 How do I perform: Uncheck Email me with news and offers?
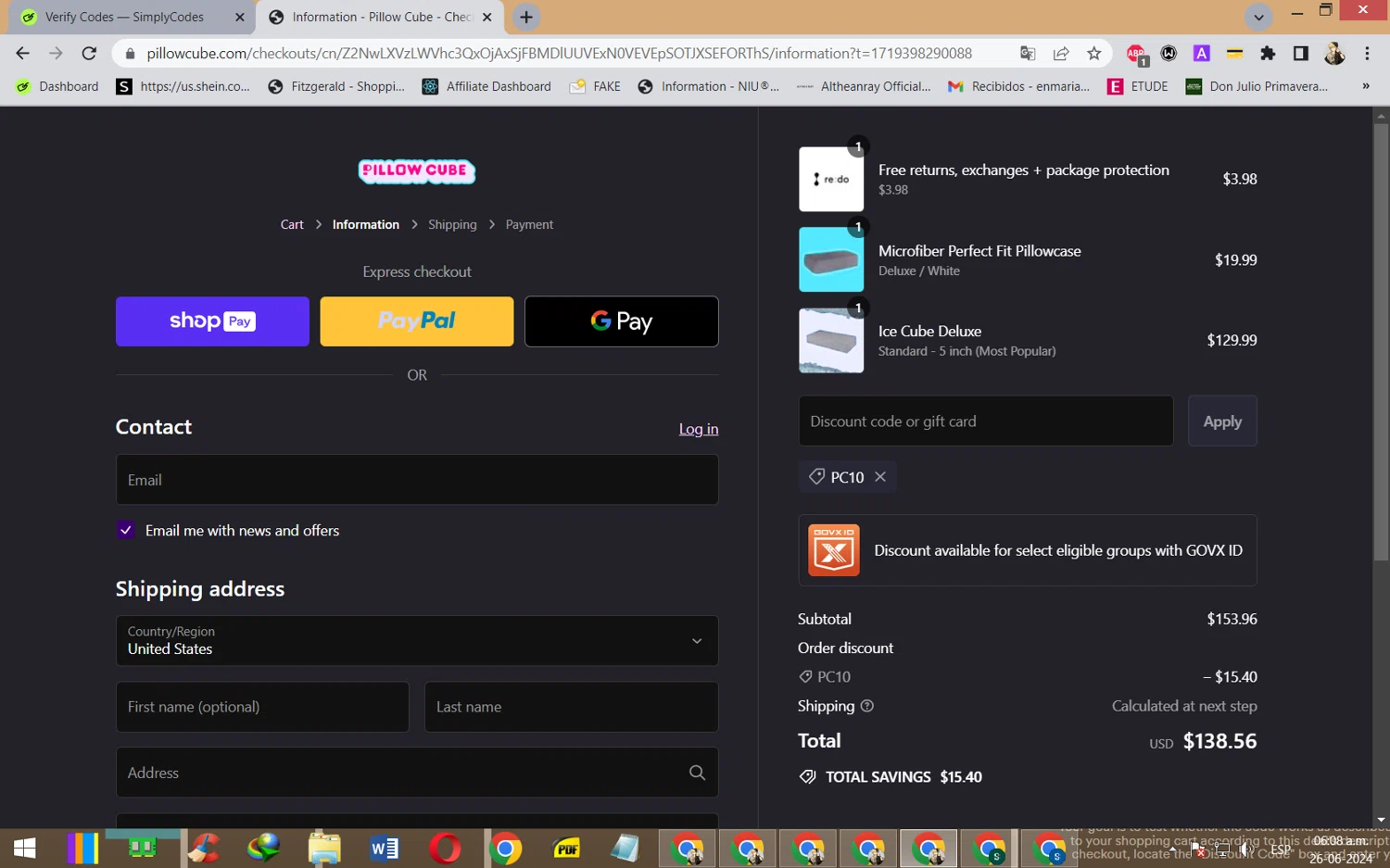point(126,530)
